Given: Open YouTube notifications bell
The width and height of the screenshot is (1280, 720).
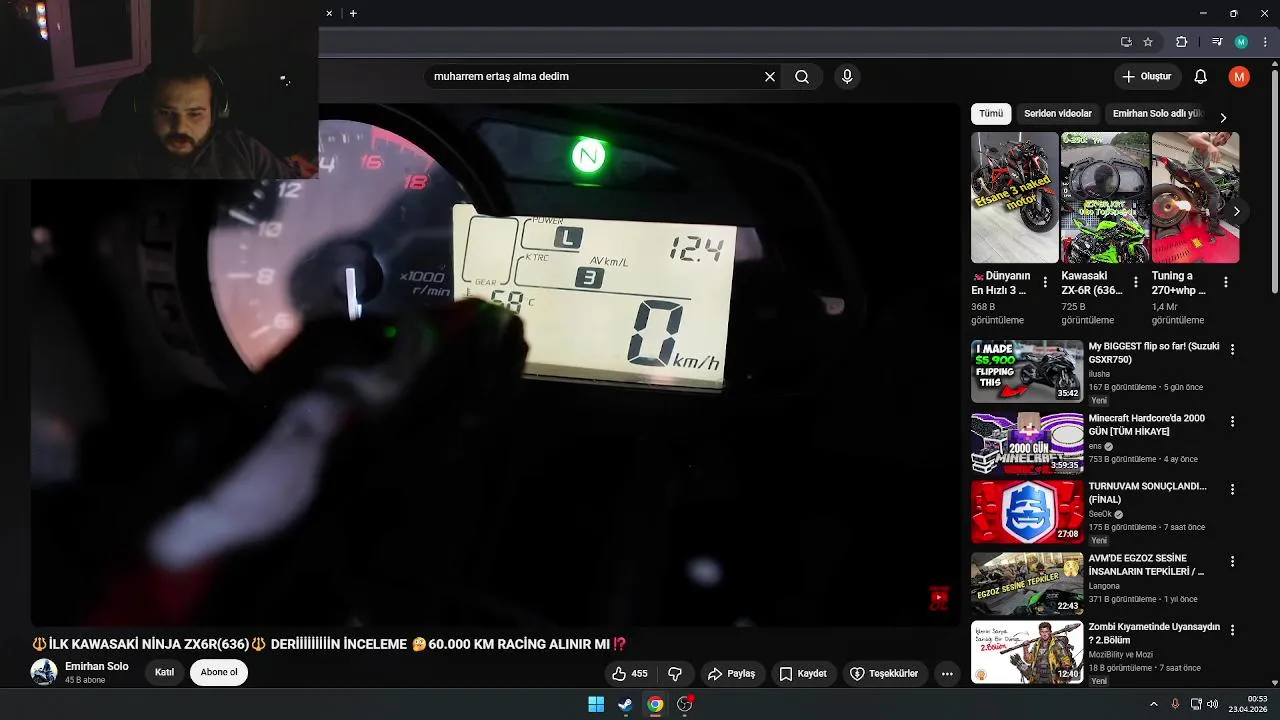Looking at the screenshot, I should 1201,77.
